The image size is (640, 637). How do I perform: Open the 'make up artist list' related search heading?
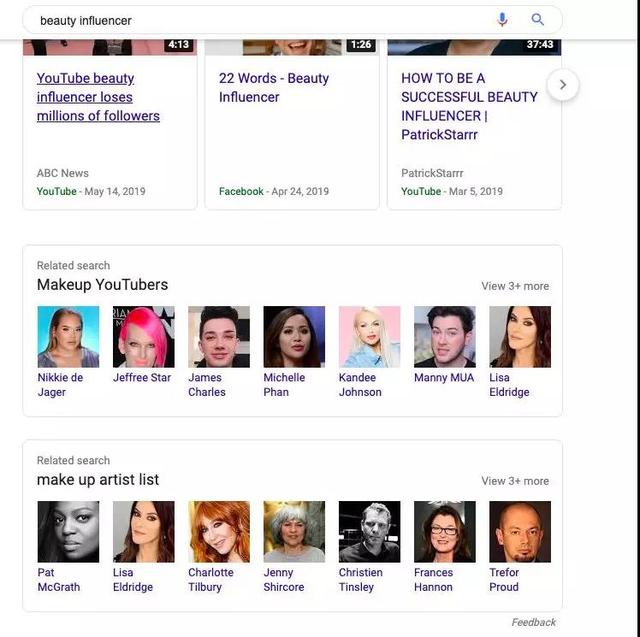[x=98, y=479]
